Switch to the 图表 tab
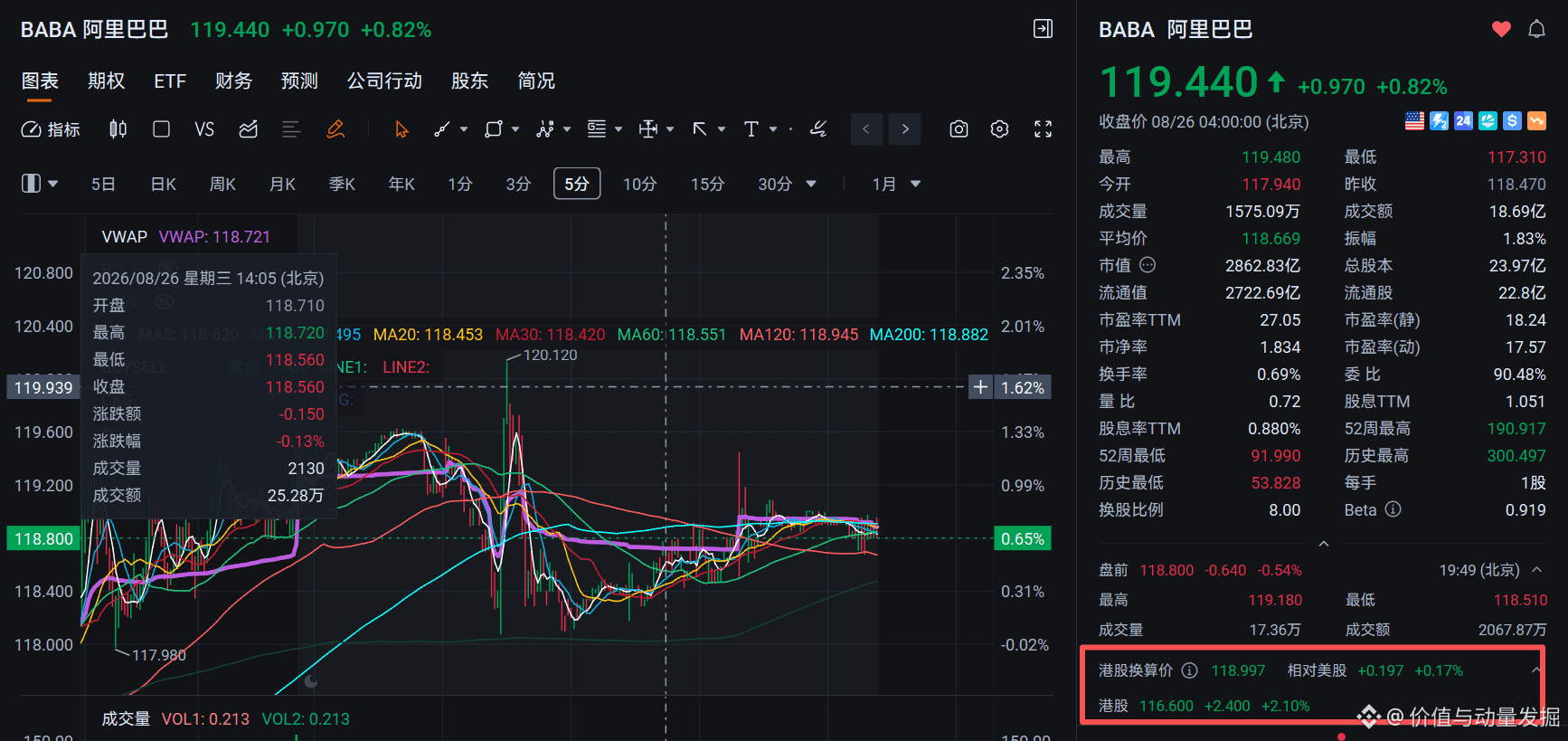Viewport: 1568px width, 741px height. click(x=40, y=81)
